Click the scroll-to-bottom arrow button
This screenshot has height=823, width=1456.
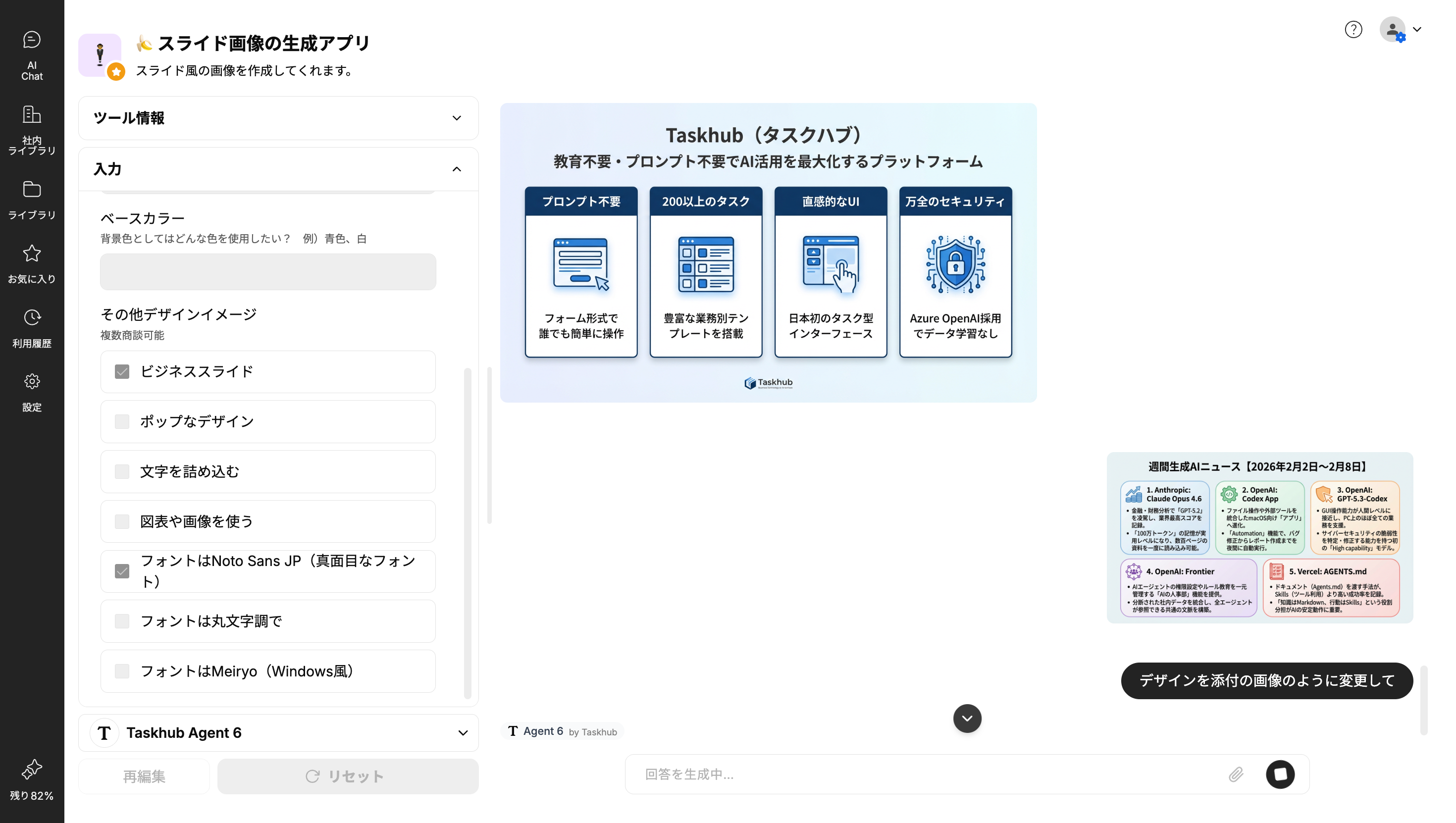(967, 719)
